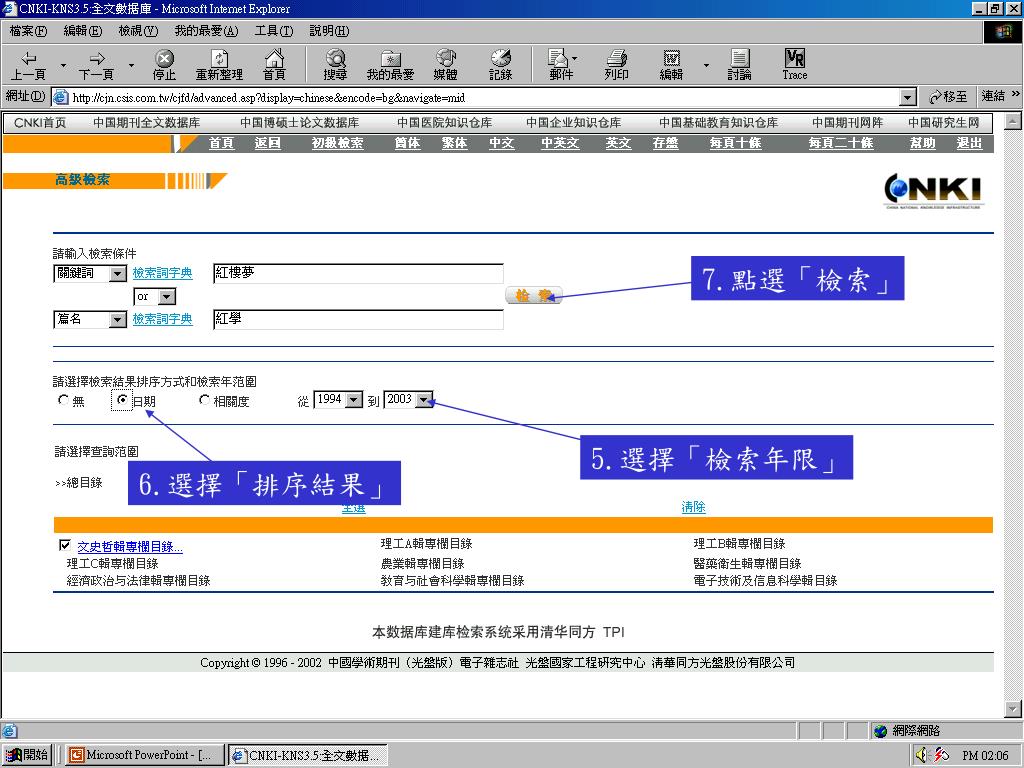Click 幫助 in the navigation bar
The image size is (1024, 768).
[x=923, y=143]
